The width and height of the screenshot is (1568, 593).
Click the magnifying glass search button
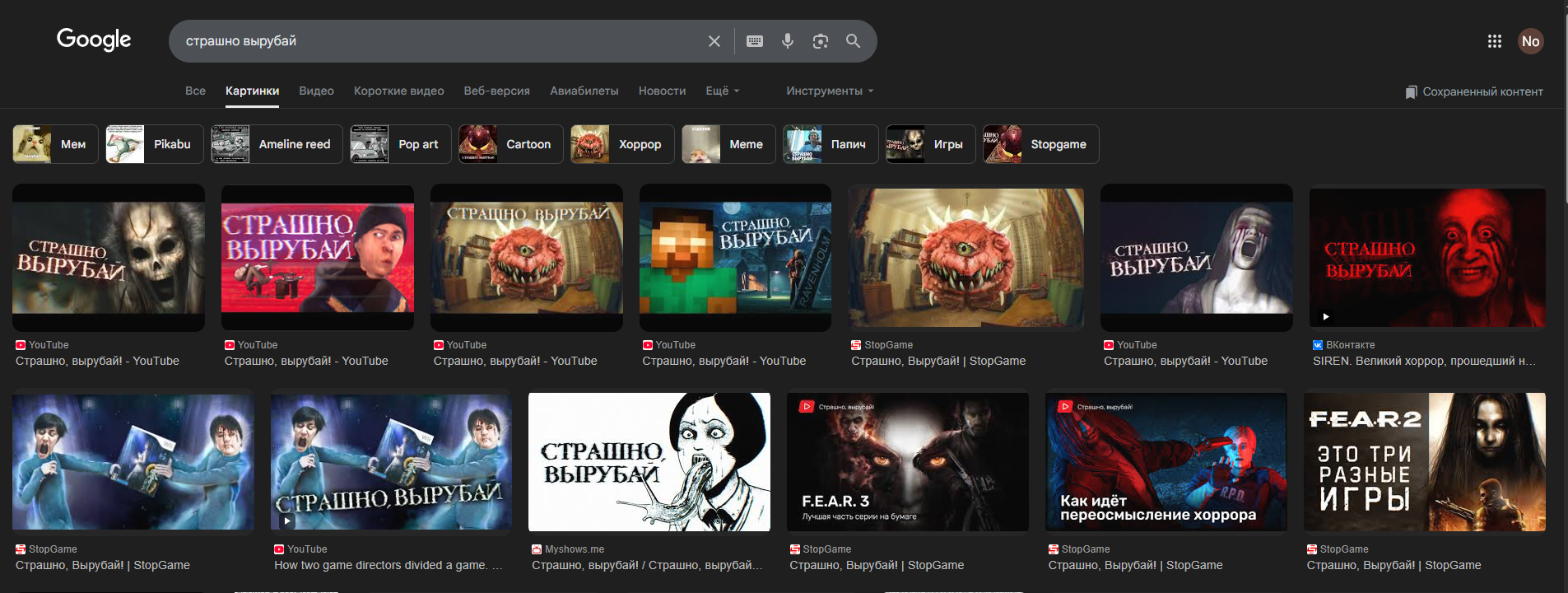(853, 41)
